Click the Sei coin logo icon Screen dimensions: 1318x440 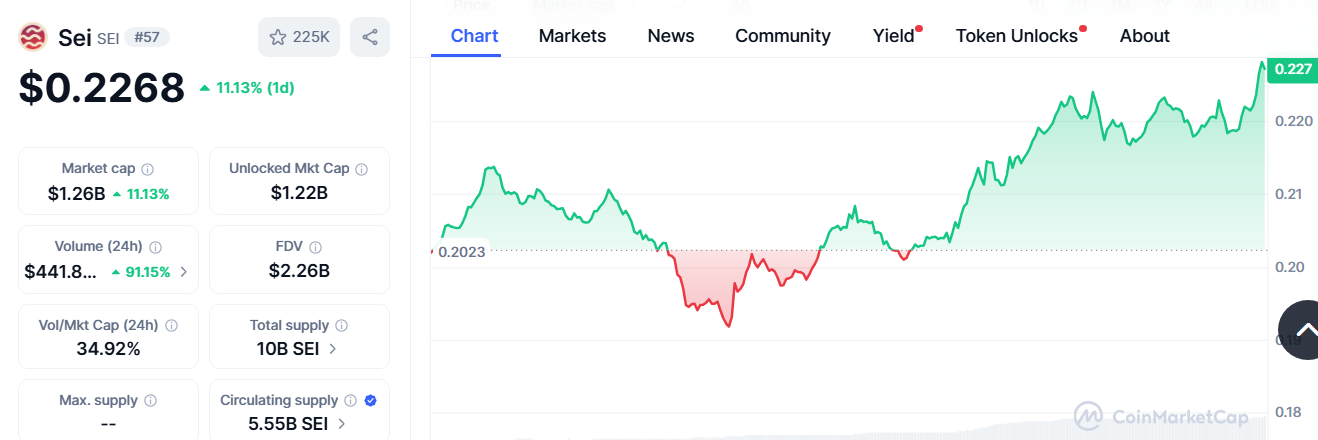(x=34, y=38)
